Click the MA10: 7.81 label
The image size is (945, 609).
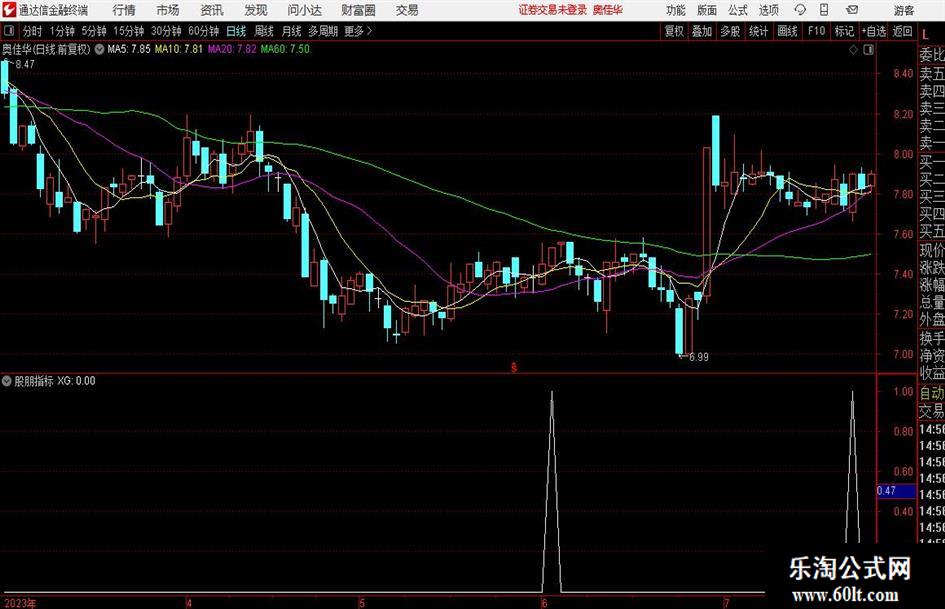(x=178, y=49)
